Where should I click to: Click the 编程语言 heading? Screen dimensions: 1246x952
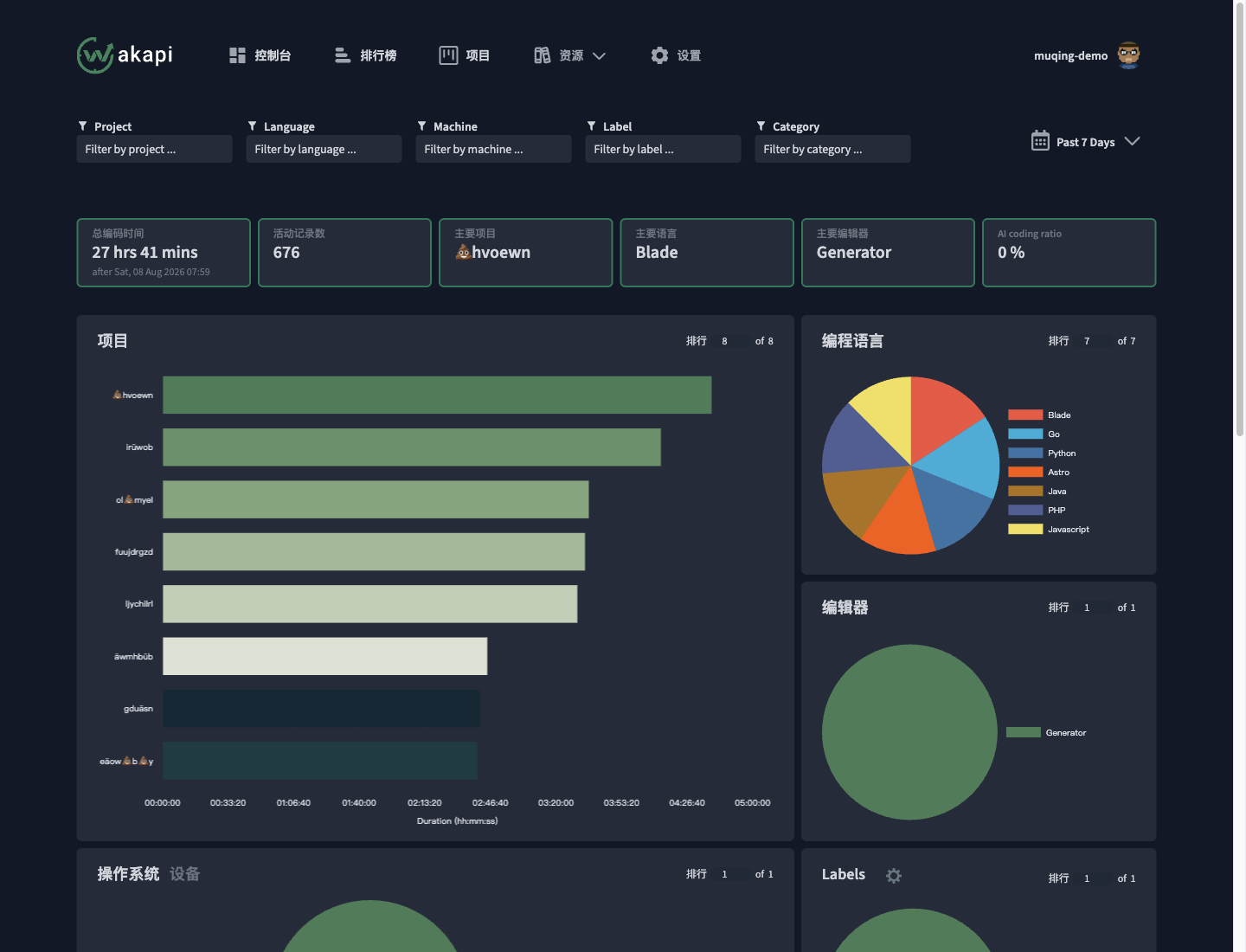[x=853, y=341]
